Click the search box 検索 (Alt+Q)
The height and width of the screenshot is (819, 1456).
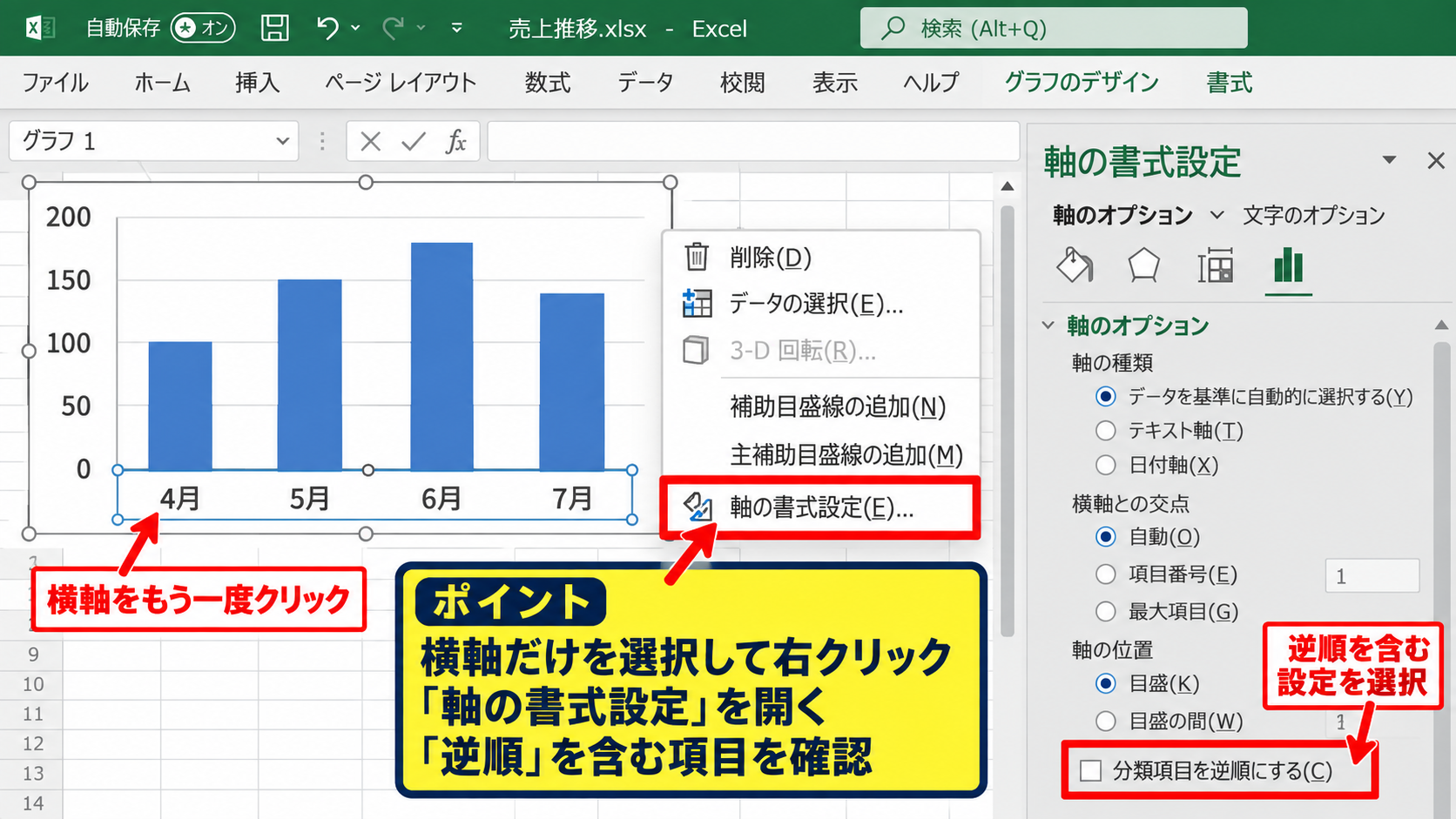[x=1054, y=28]
